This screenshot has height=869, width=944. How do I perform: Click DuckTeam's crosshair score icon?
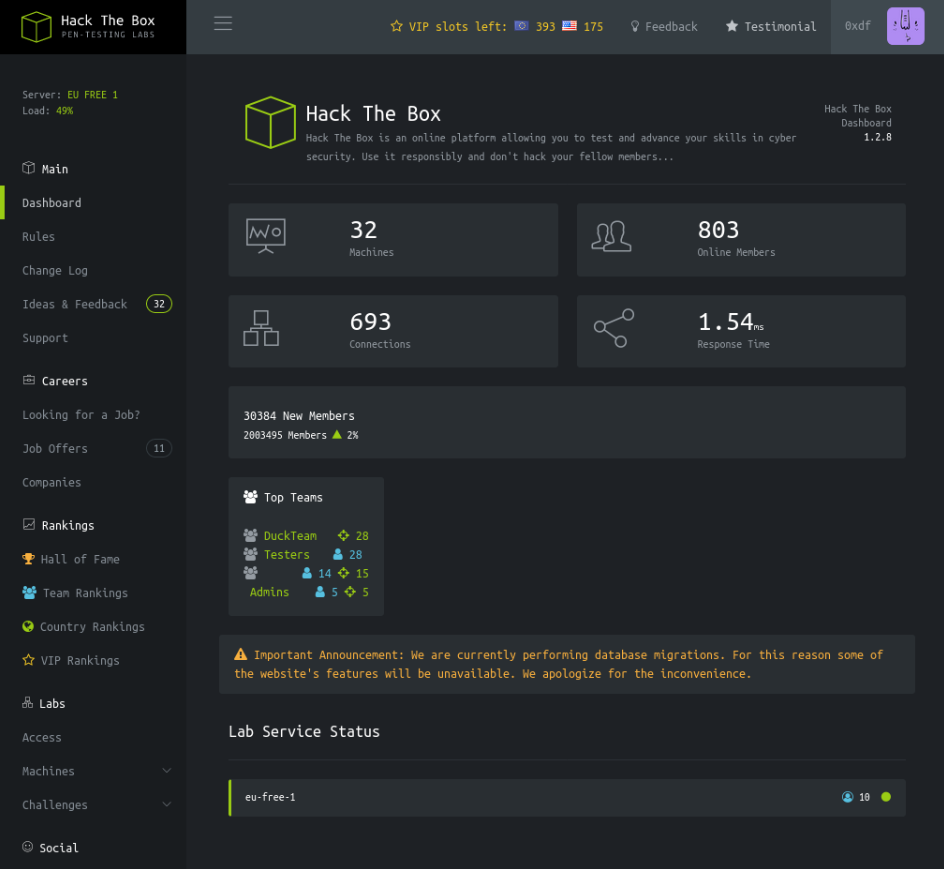343,535
